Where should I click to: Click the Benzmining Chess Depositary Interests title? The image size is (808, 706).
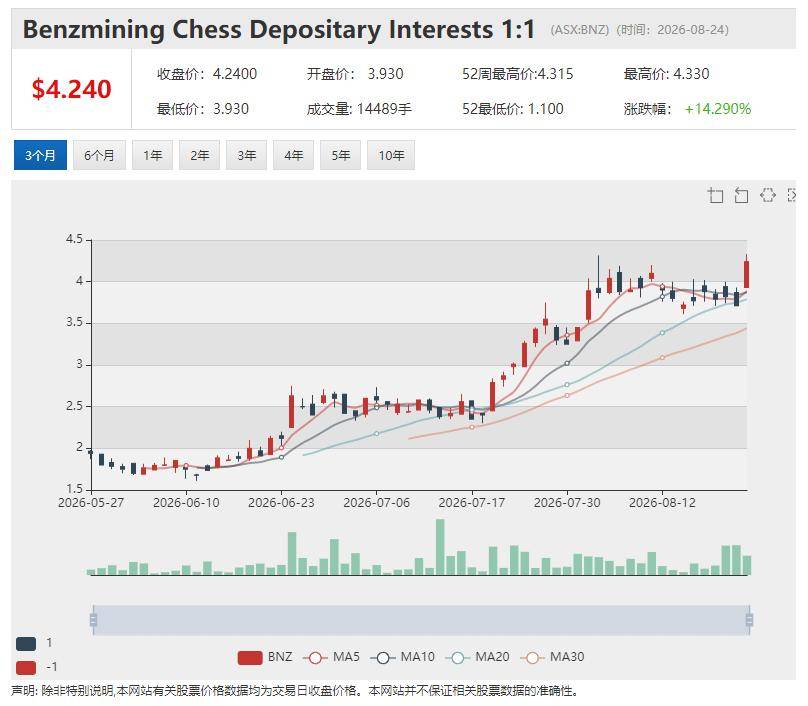(x=279, y=29)
